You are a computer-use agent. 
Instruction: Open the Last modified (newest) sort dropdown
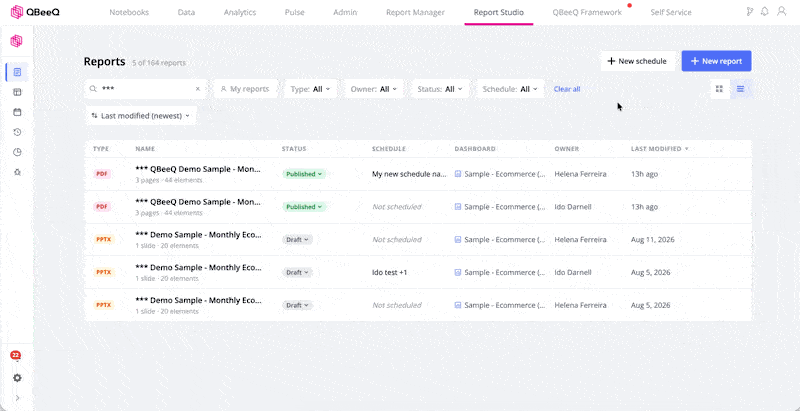[x=140, y=116]
